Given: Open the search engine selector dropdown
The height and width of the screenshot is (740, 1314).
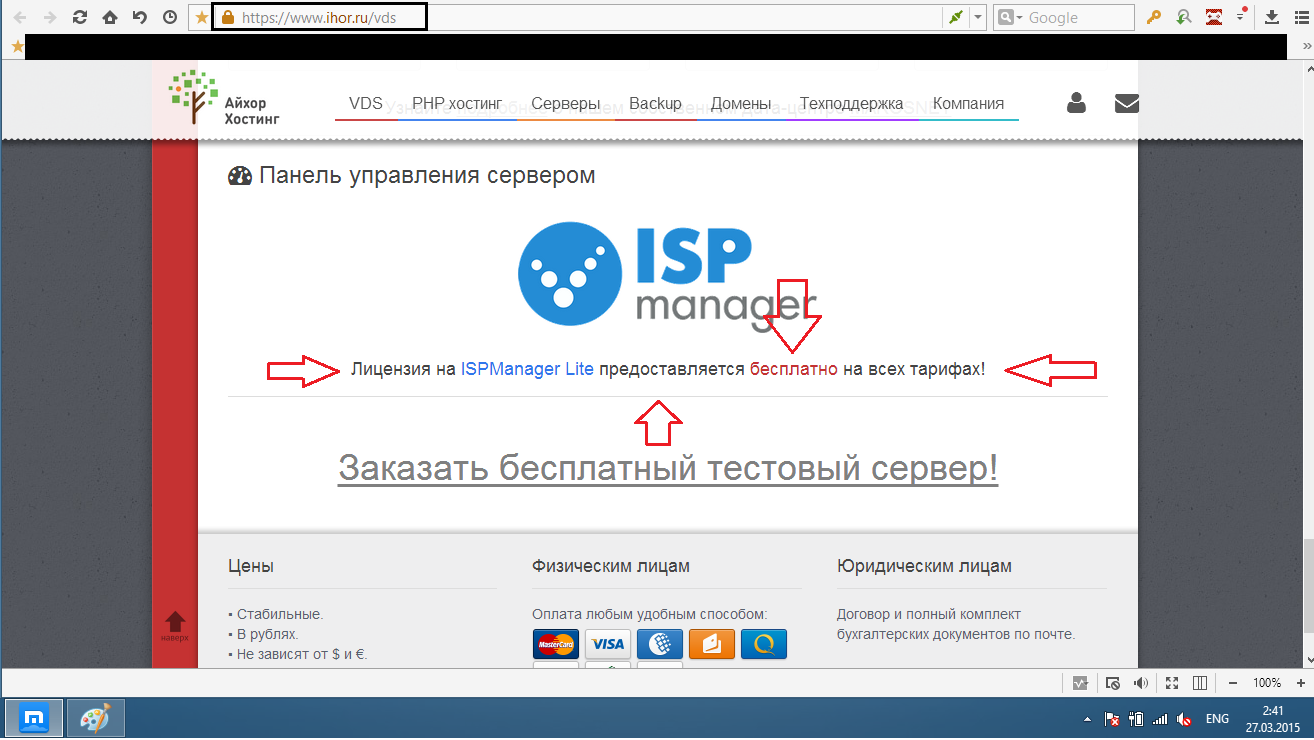Looking at the screenshot, I should [1010, 17].
